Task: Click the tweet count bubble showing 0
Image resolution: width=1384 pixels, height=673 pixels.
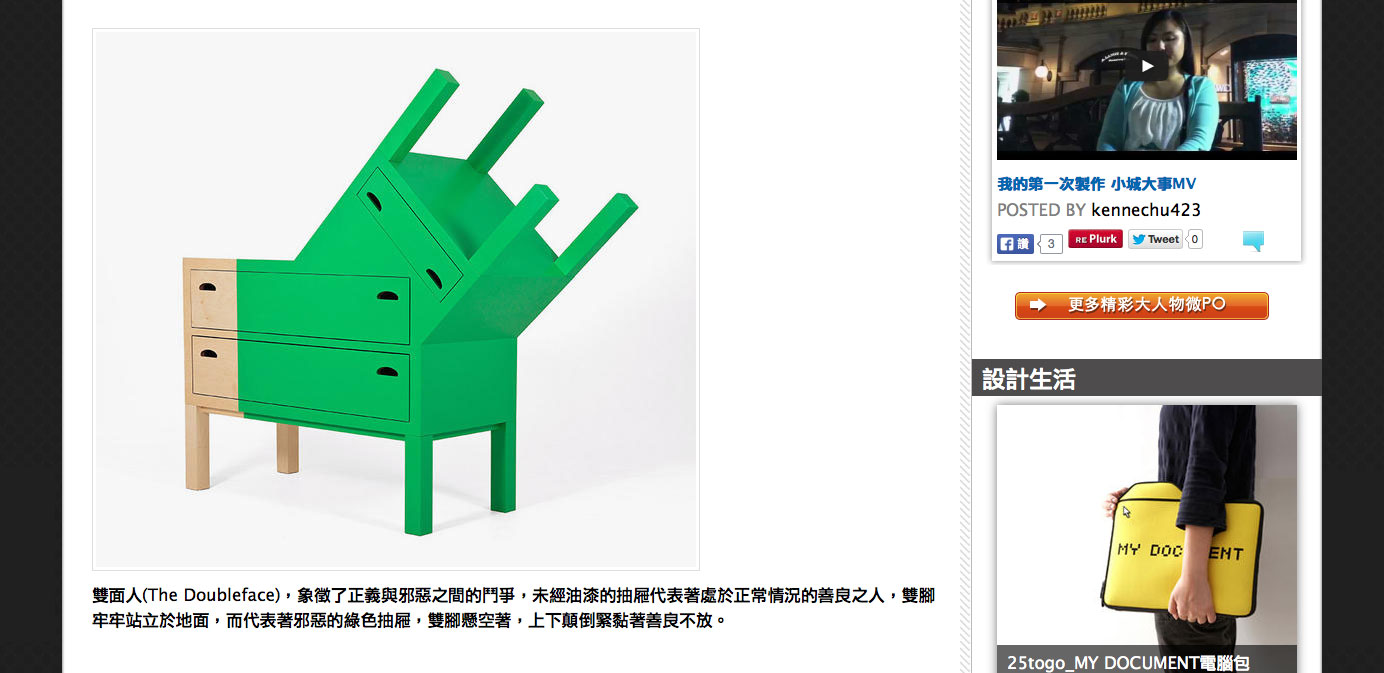Action: (1195, 239)
